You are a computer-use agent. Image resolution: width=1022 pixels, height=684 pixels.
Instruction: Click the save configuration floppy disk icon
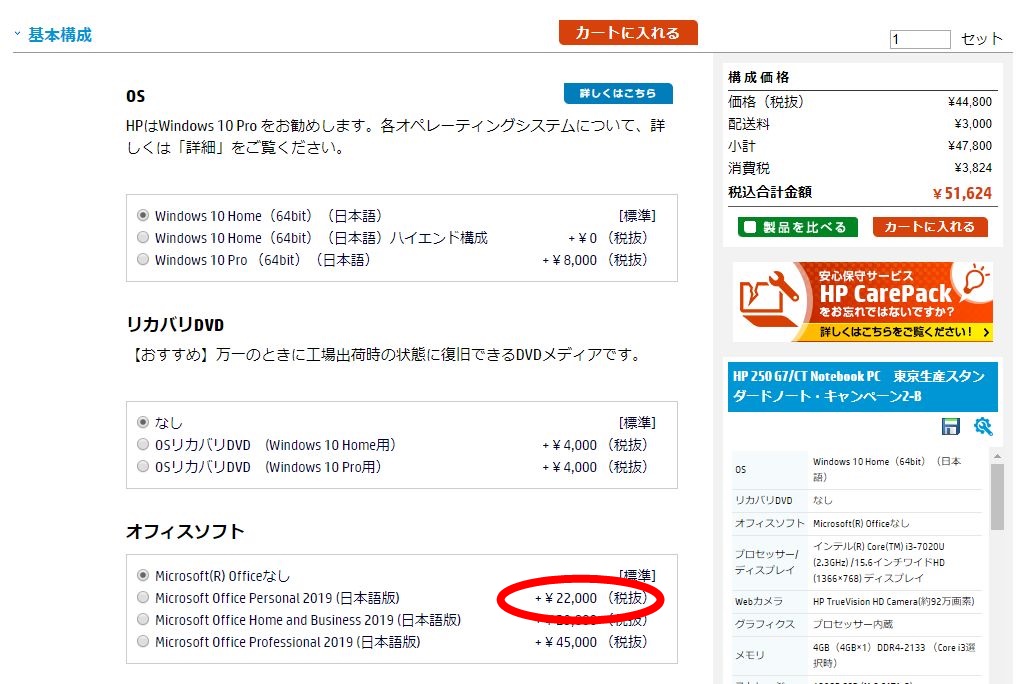pos(951,426)
